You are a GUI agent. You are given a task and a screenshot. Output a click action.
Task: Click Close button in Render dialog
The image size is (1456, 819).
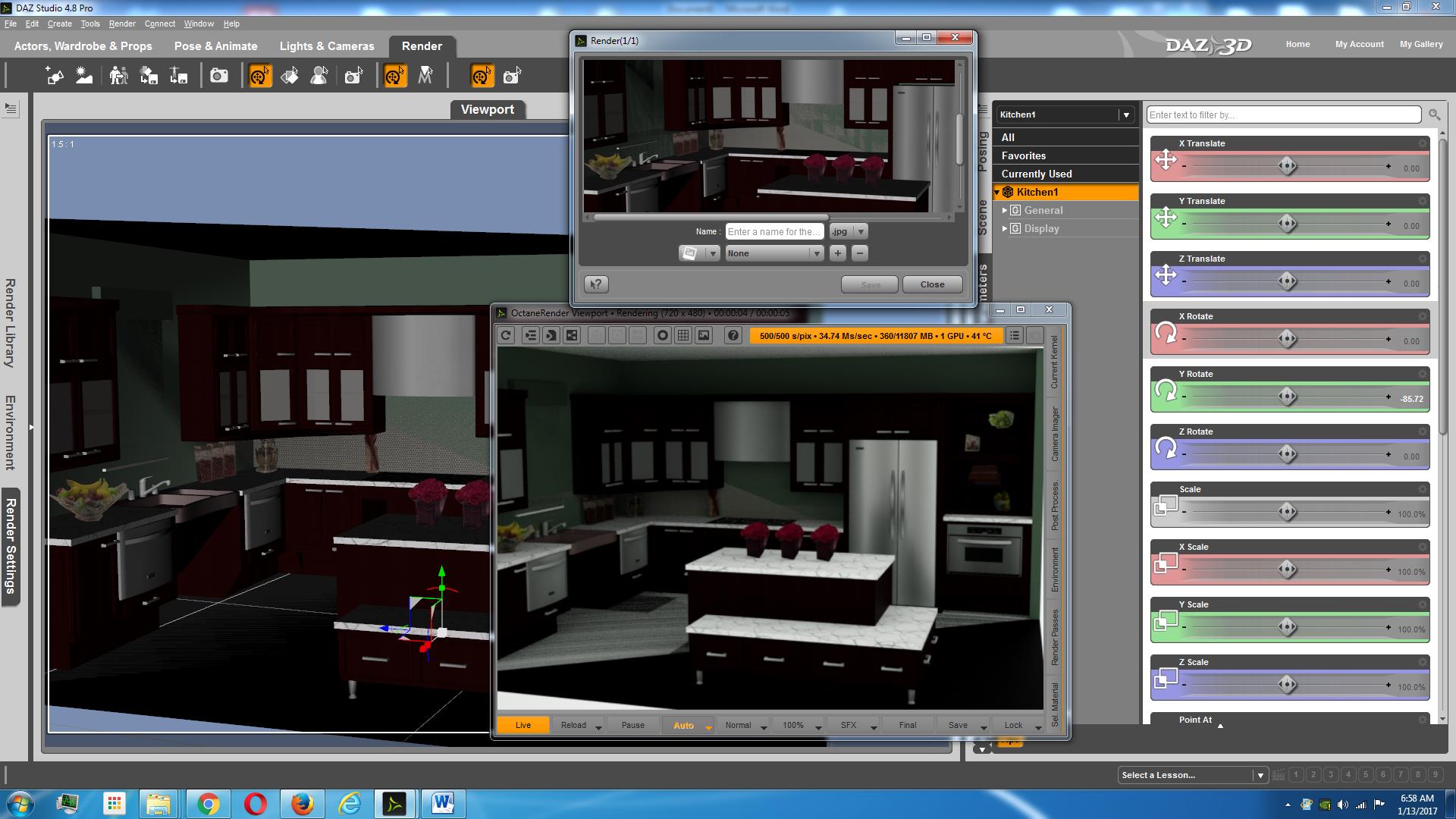932,284
